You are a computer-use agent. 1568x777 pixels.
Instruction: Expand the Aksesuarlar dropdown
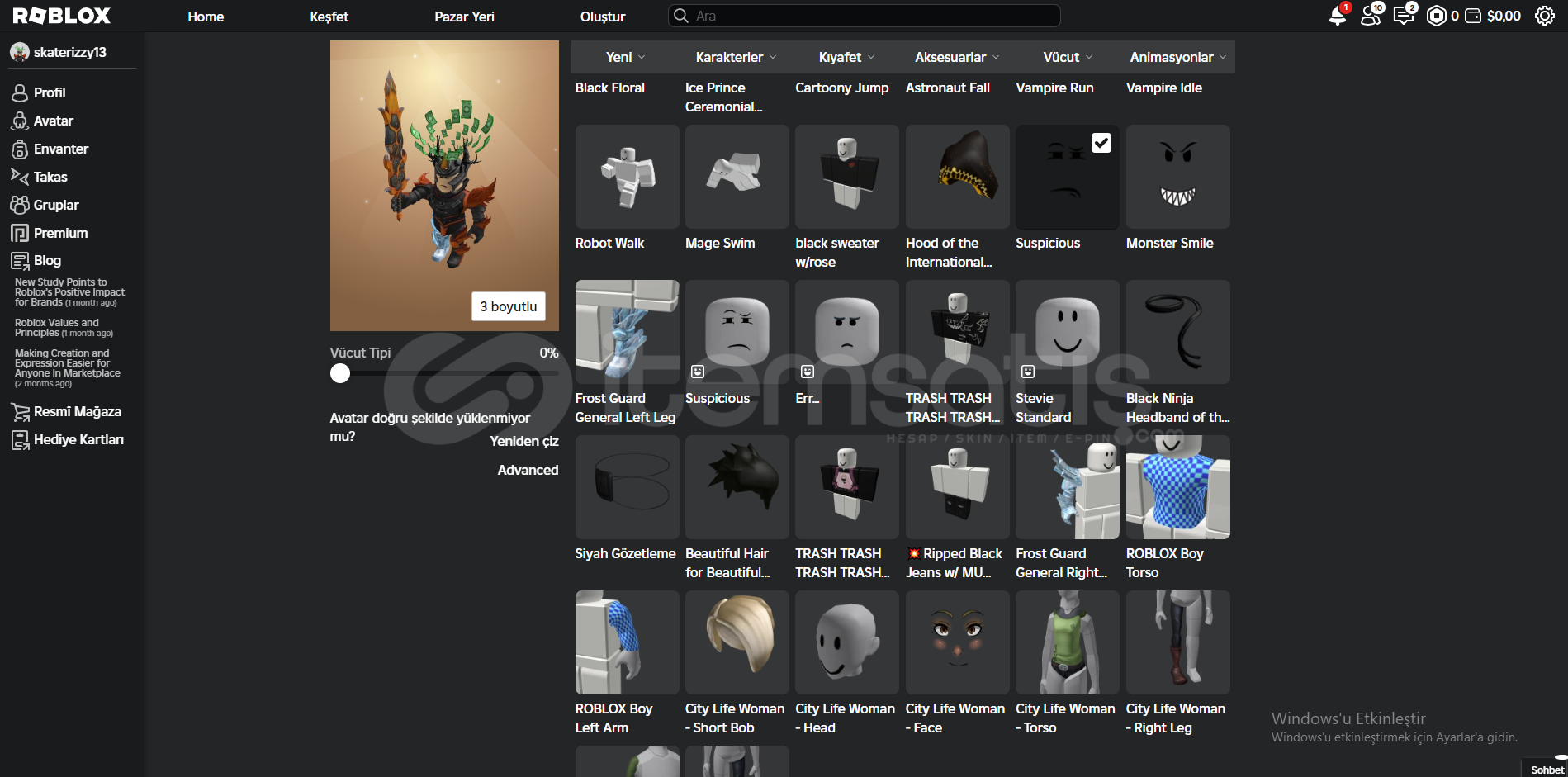click(957, 57)
